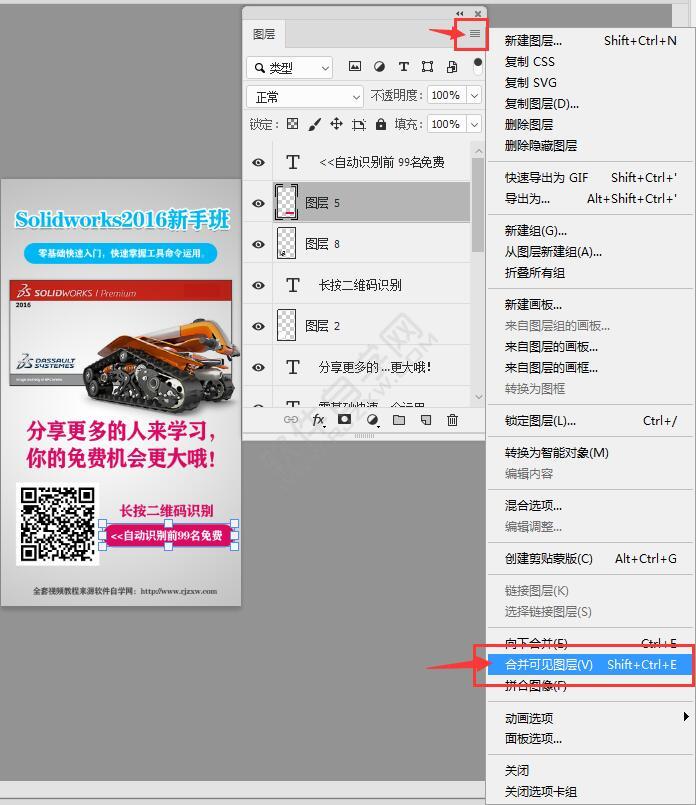Viewport: 696px width, 805px height.
Task: Click the delete layer trash icon
Action: pos(452,420)
